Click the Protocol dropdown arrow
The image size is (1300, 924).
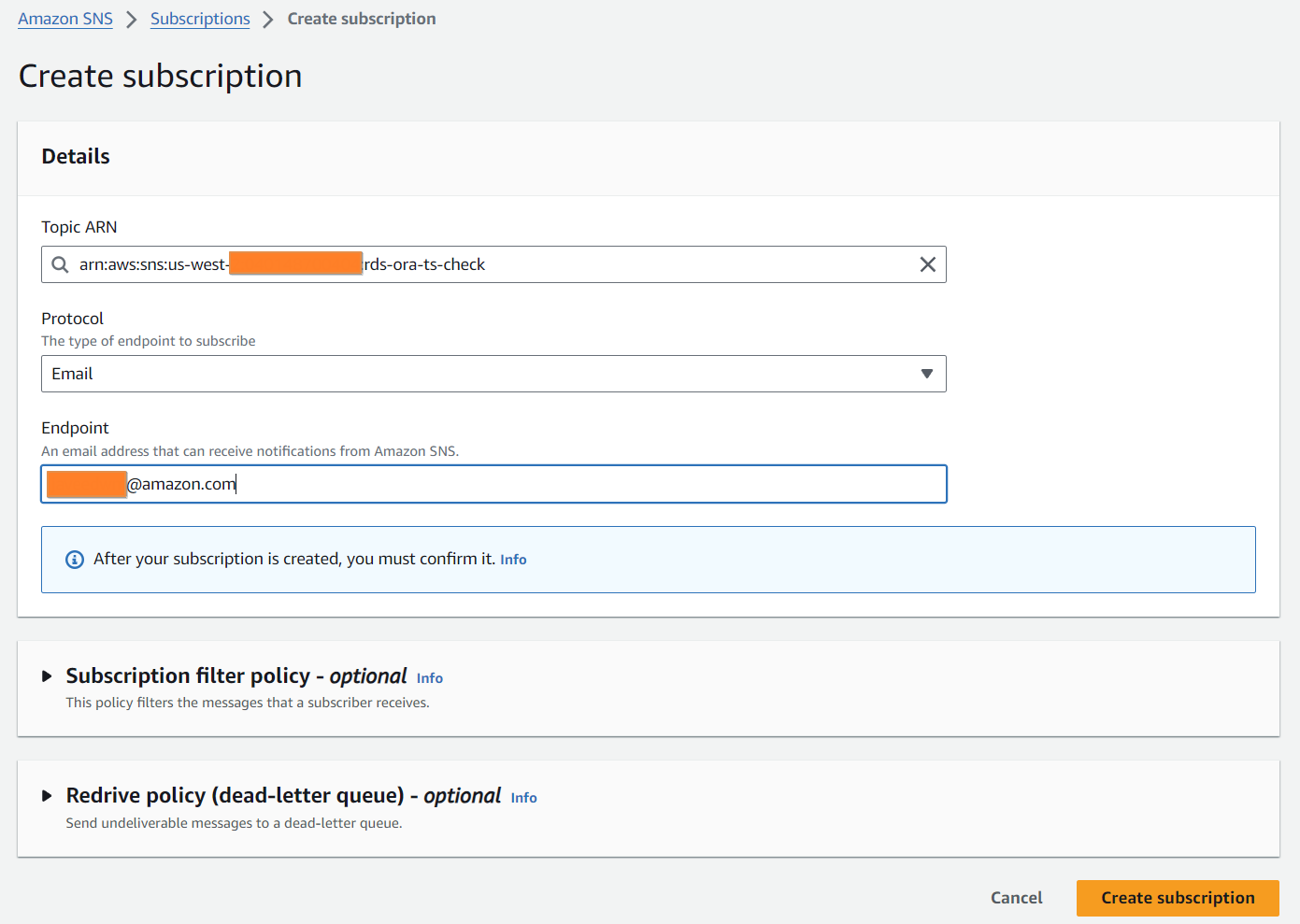point(926,374)
